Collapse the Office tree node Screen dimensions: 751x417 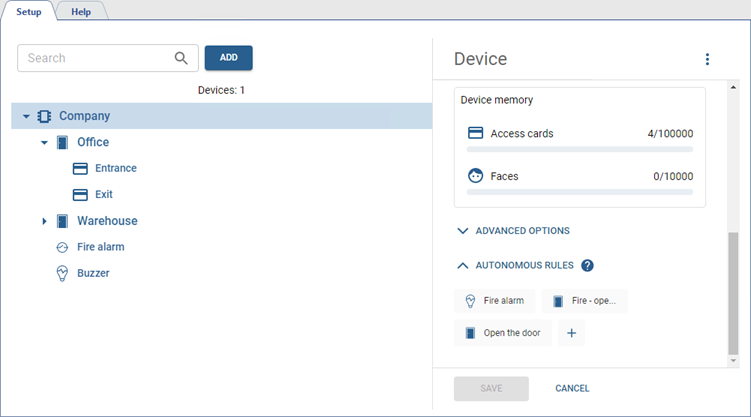44,142
